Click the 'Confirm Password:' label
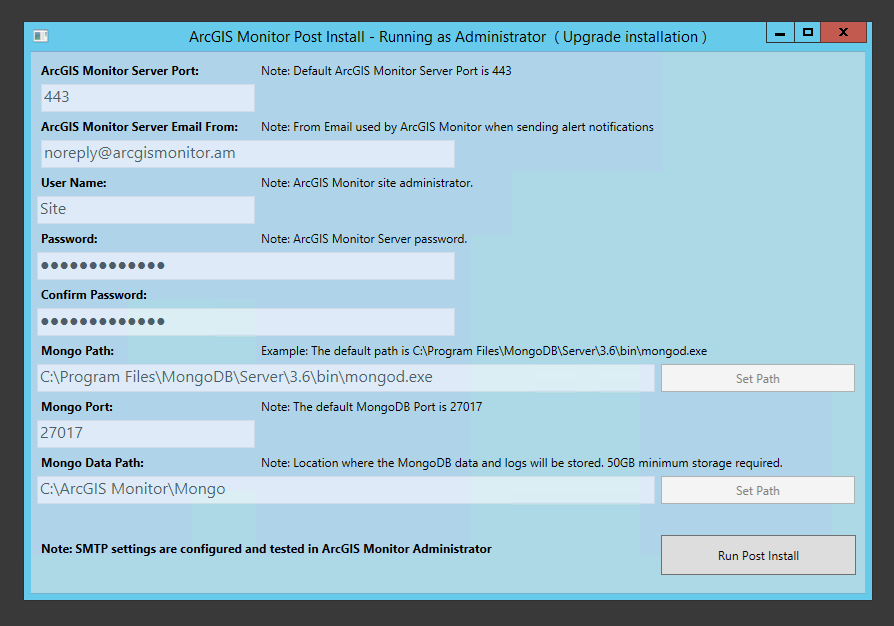The height and width of the screenshot is (626, 894). 94,295
